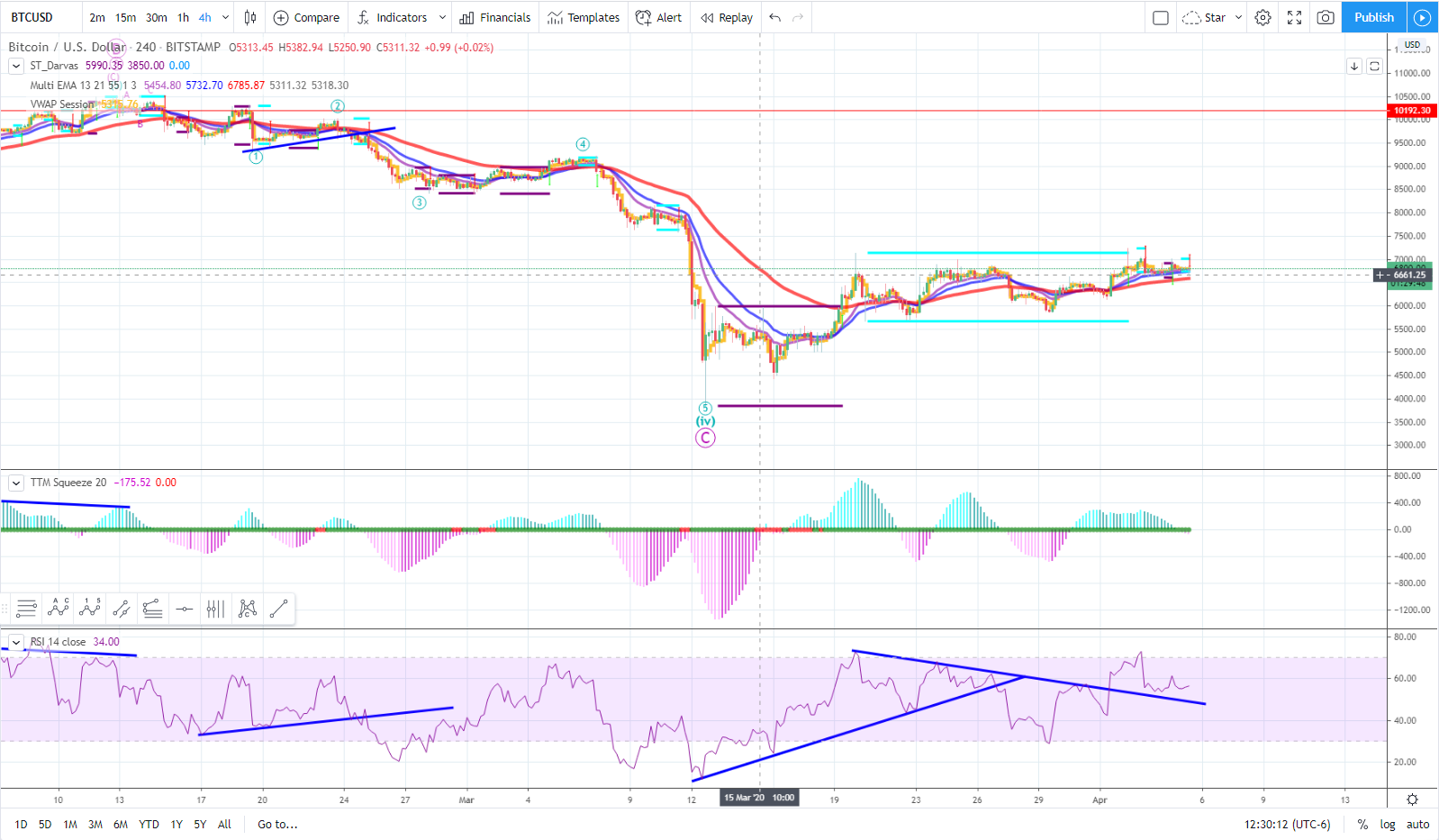Open chart settings gear
The width and height of the screenshot is (1439, 840).
1263,17
